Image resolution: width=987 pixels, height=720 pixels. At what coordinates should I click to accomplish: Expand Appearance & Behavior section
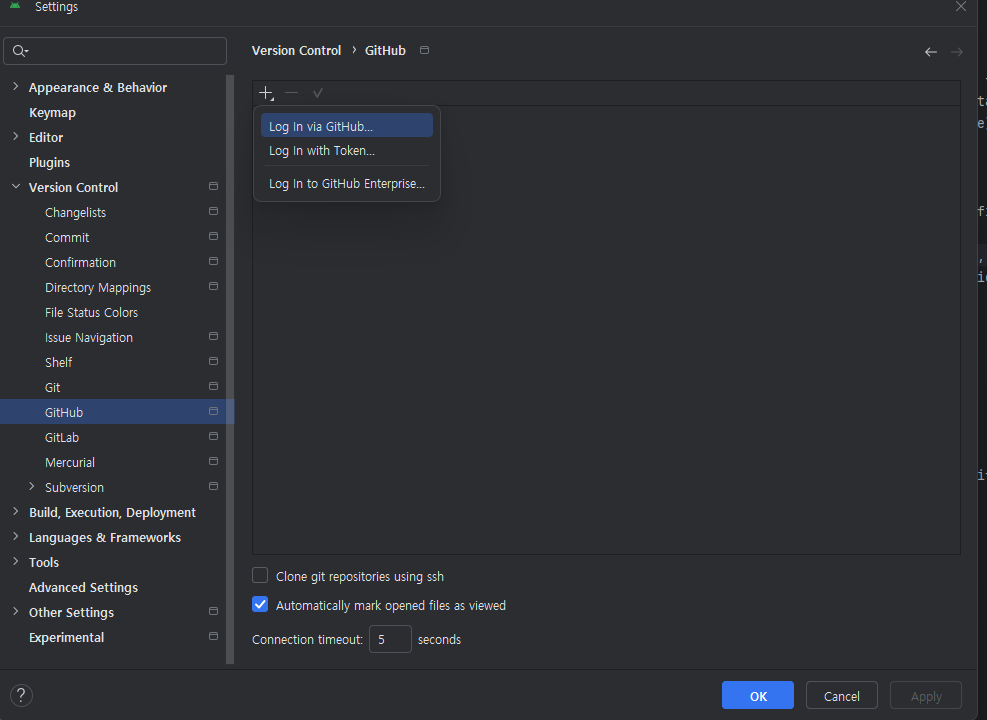coord(16,87)
